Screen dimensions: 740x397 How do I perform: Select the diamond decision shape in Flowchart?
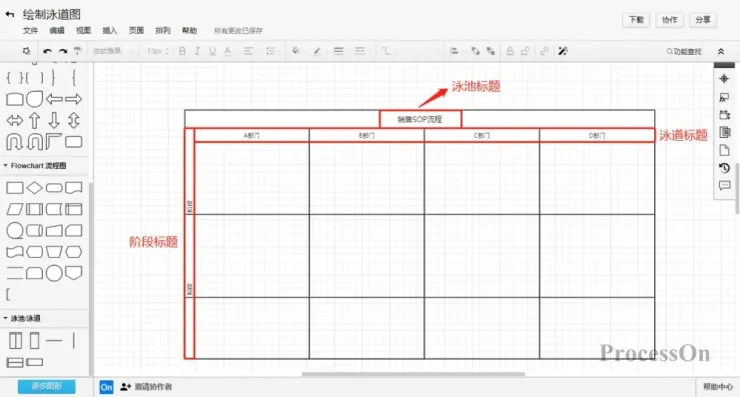point(34,188)
